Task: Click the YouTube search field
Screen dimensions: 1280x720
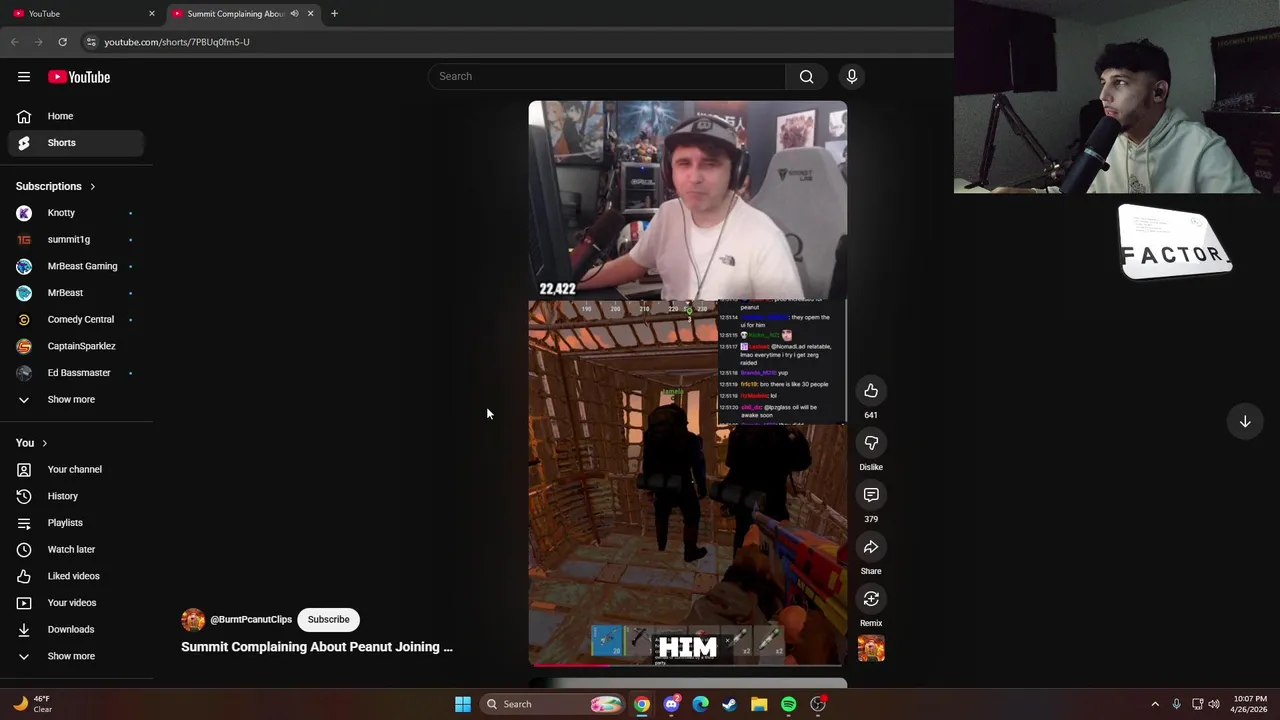Action: pyautogui.click(x=608, y=76)
